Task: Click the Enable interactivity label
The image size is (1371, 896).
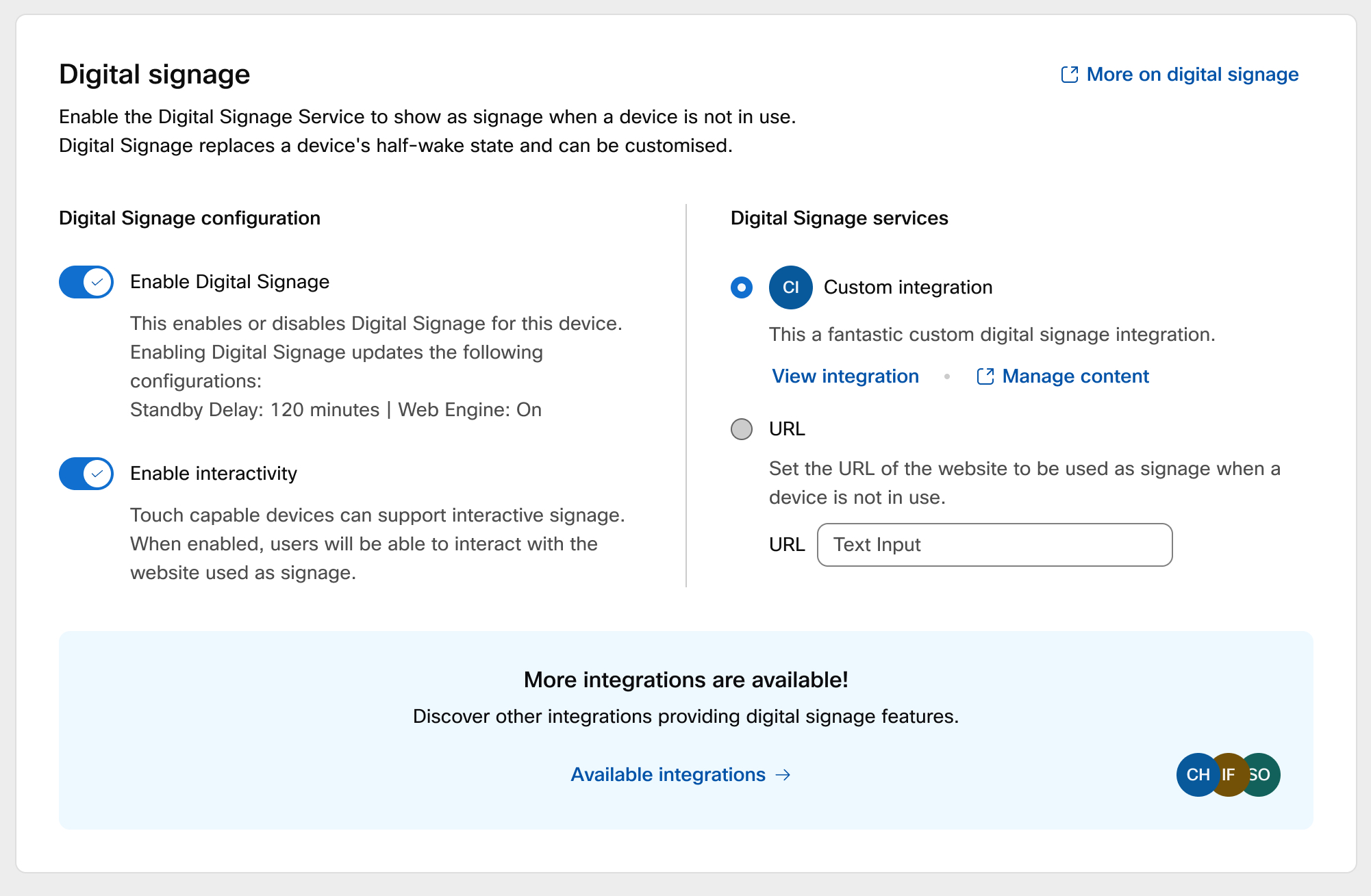Action: tap(214, 474)
